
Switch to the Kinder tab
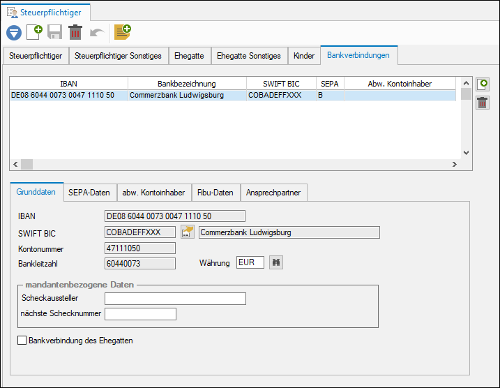(x=304, y=56)
